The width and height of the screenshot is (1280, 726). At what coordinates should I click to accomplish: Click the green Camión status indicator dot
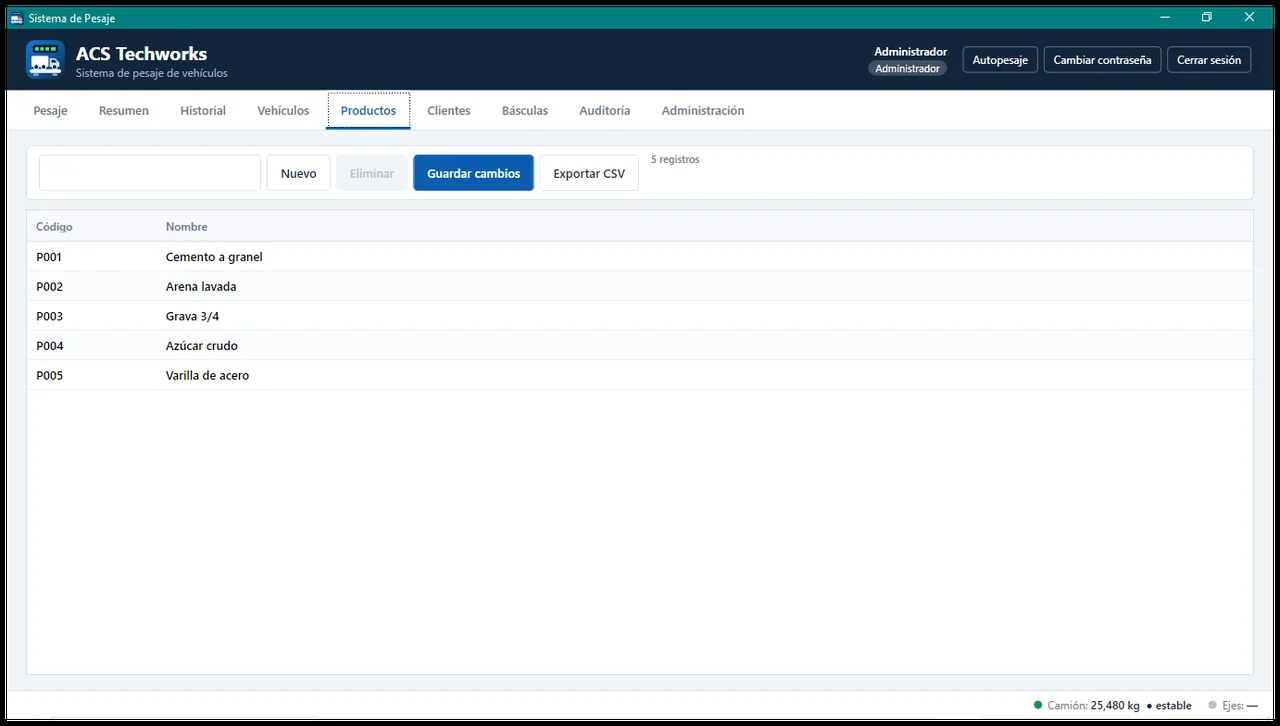click(x=1038, y=705)
